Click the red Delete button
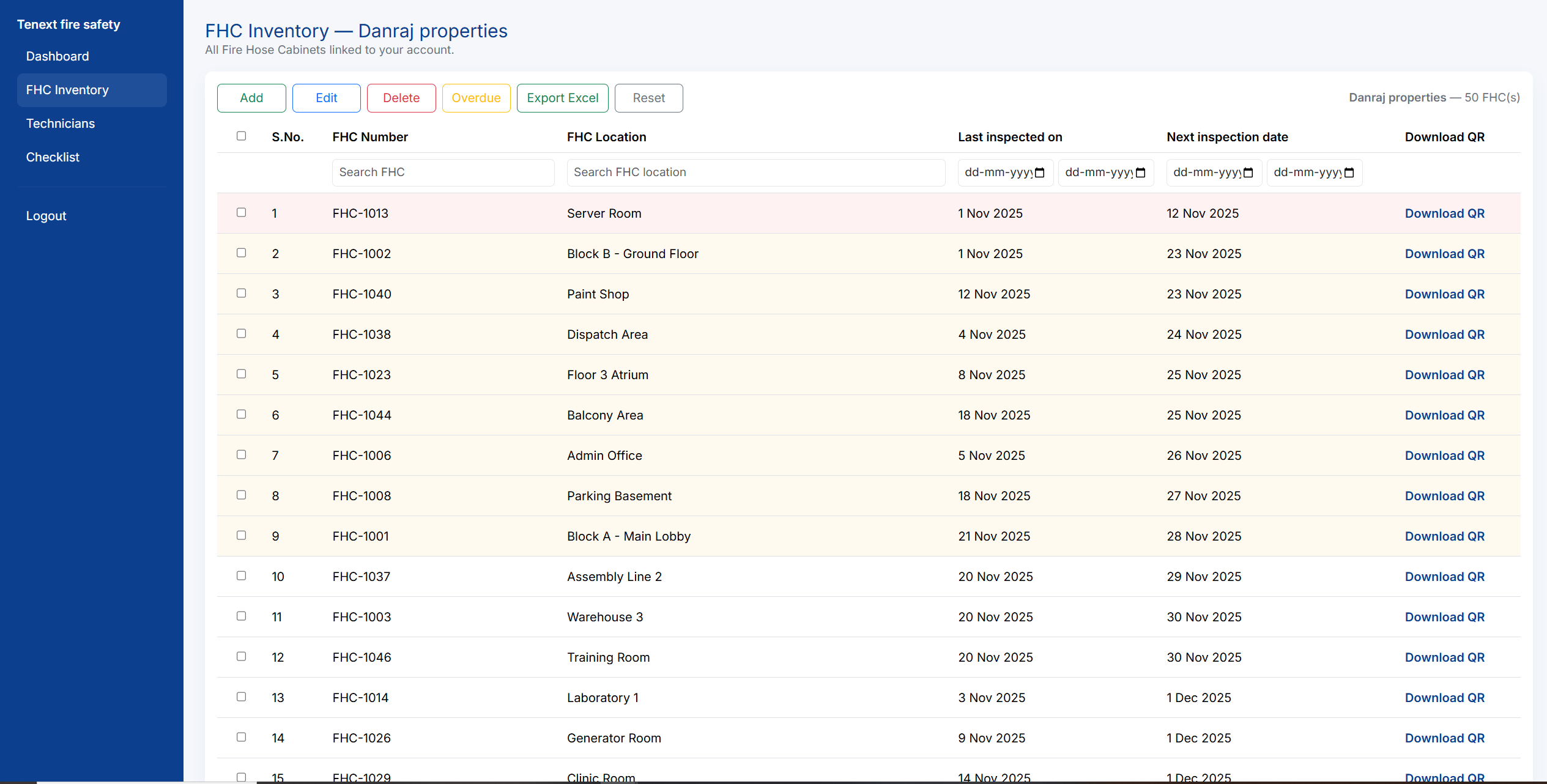The height and width of the screenshot is (784, 1547). (401, 98)
